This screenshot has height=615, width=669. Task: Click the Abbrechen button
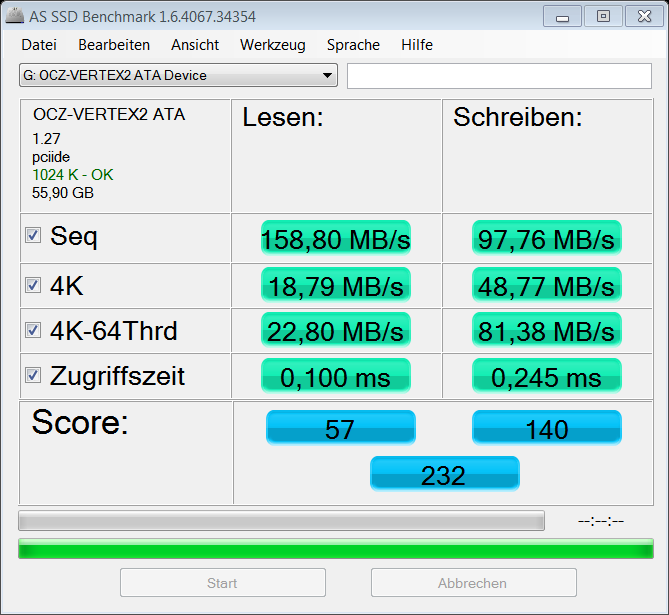pyautogui.click(x=474, y=583)
